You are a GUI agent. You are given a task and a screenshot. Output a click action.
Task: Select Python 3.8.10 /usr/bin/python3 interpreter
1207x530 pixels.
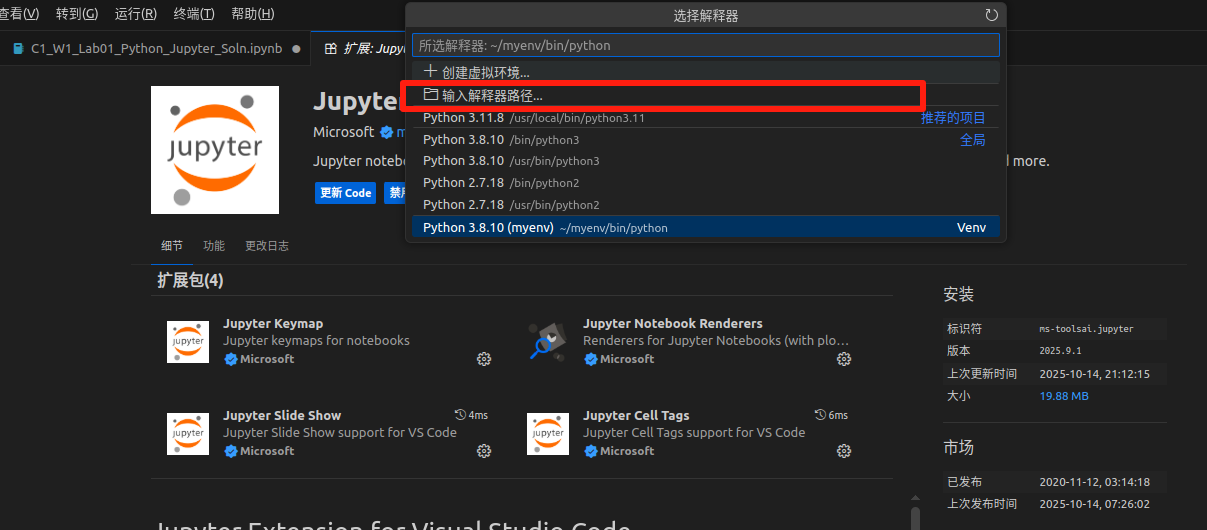coord(705,161)
